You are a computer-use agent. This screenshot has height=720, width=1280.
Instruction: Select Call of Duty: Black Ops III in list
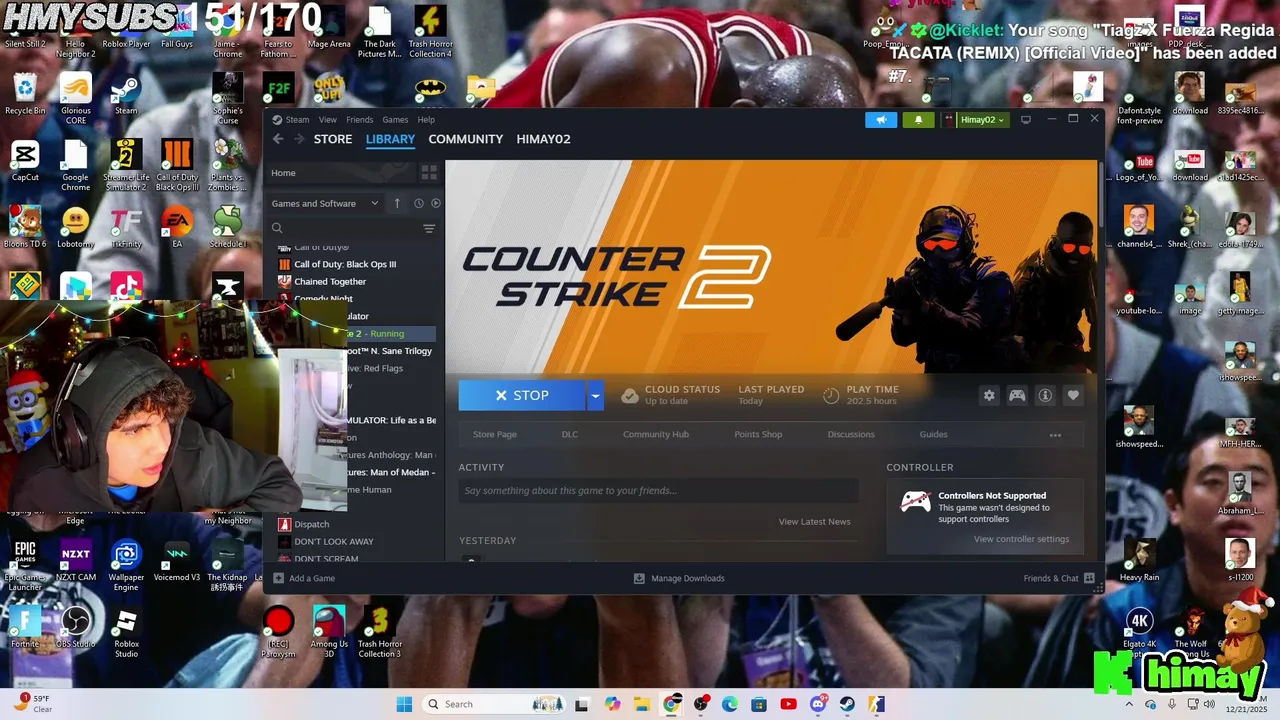coord(345,264)
